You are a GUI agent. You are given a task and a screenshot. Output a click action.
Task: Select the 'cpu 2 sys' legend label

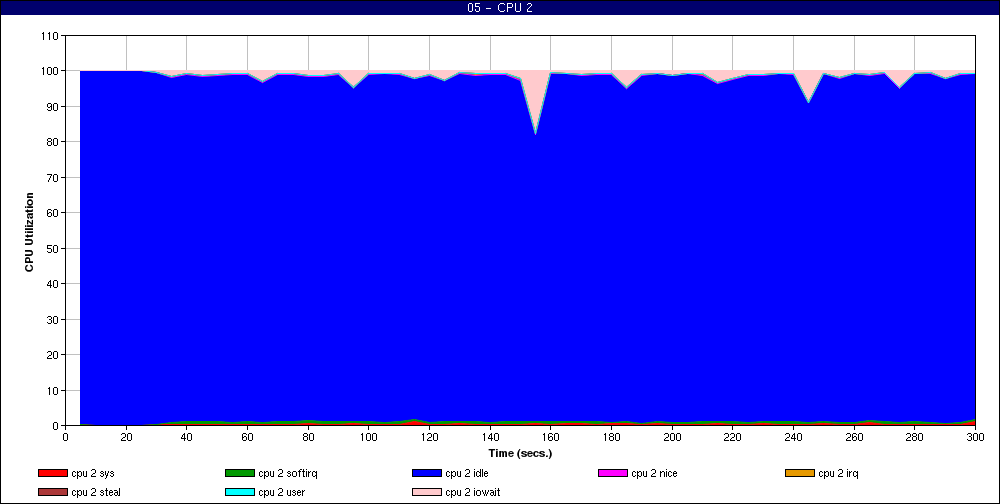[x=93, y=473]
